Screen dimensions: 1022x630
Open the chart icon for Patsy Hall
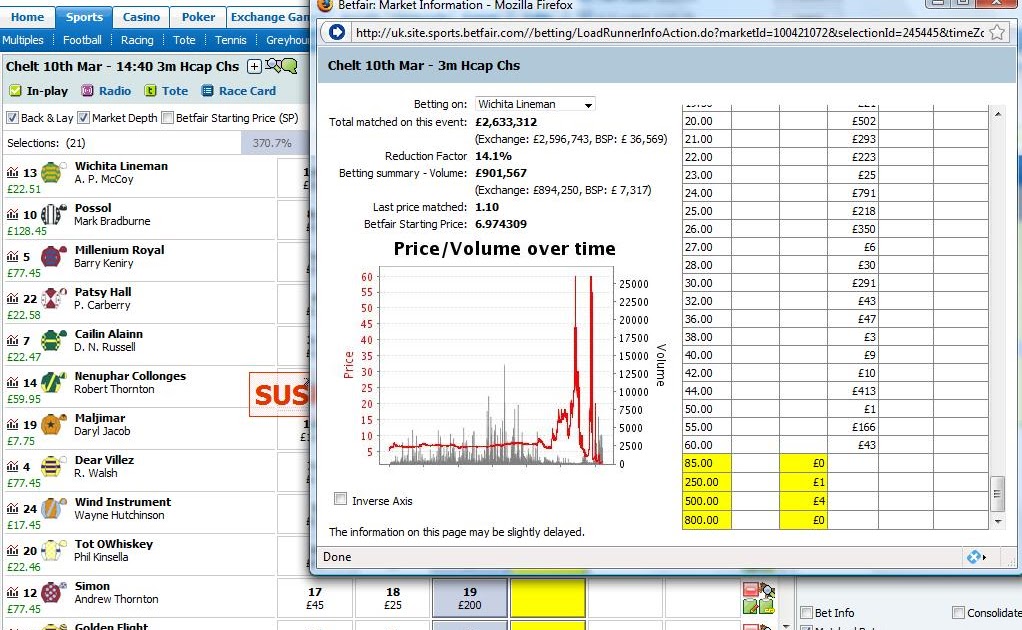[12, 298]
